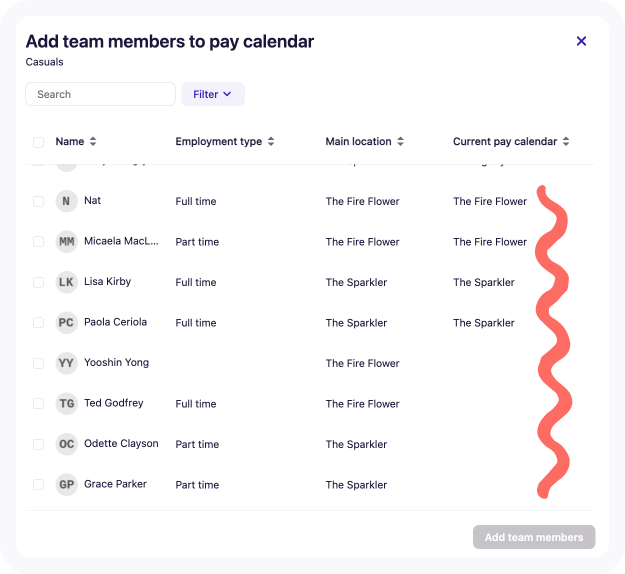Sort by Current pay calendar arrows
This screenshot has width=625, height=574.
(x=566, y=142)
